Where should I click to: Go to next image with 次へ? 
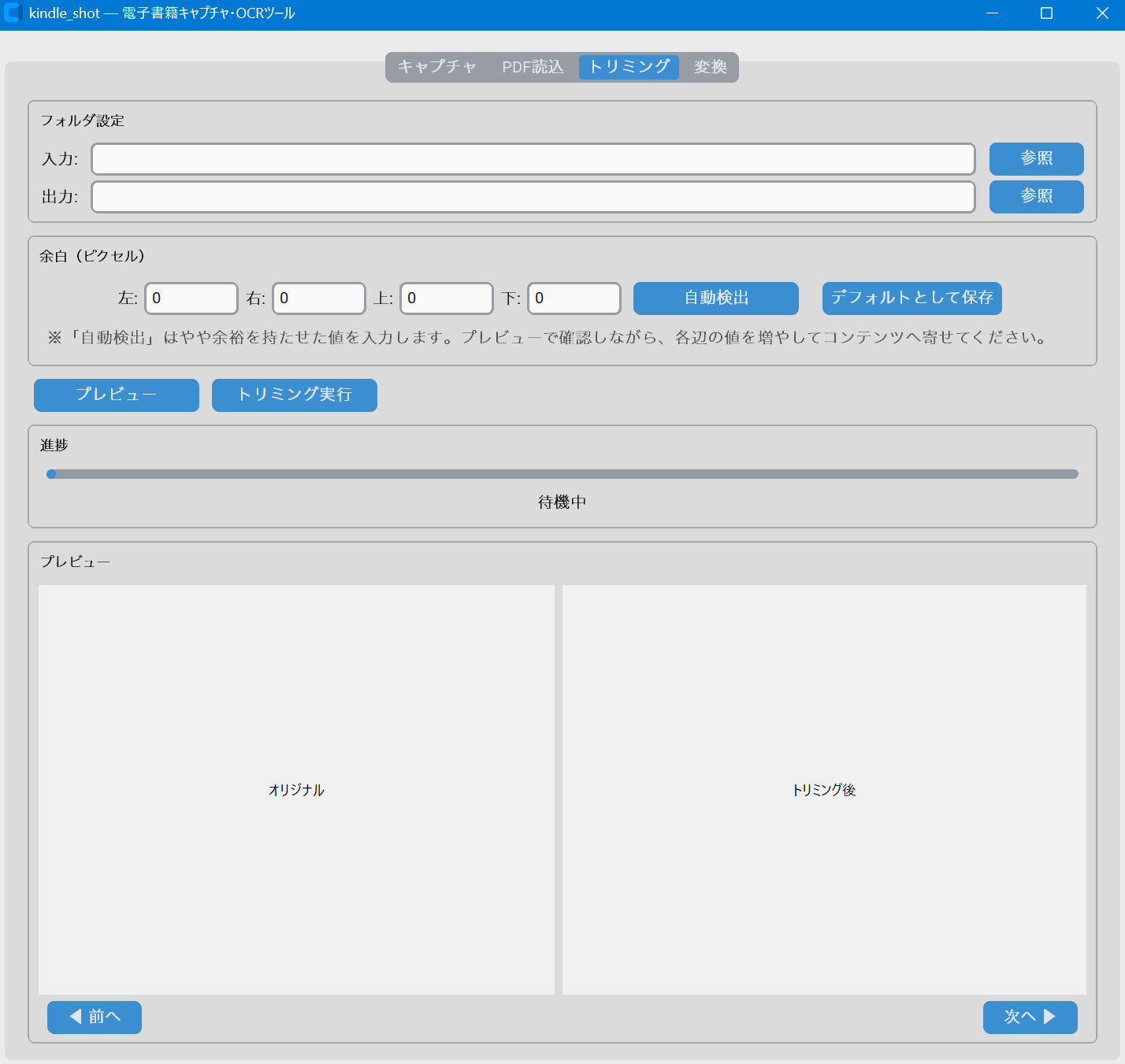[x=1030, y=1018]
